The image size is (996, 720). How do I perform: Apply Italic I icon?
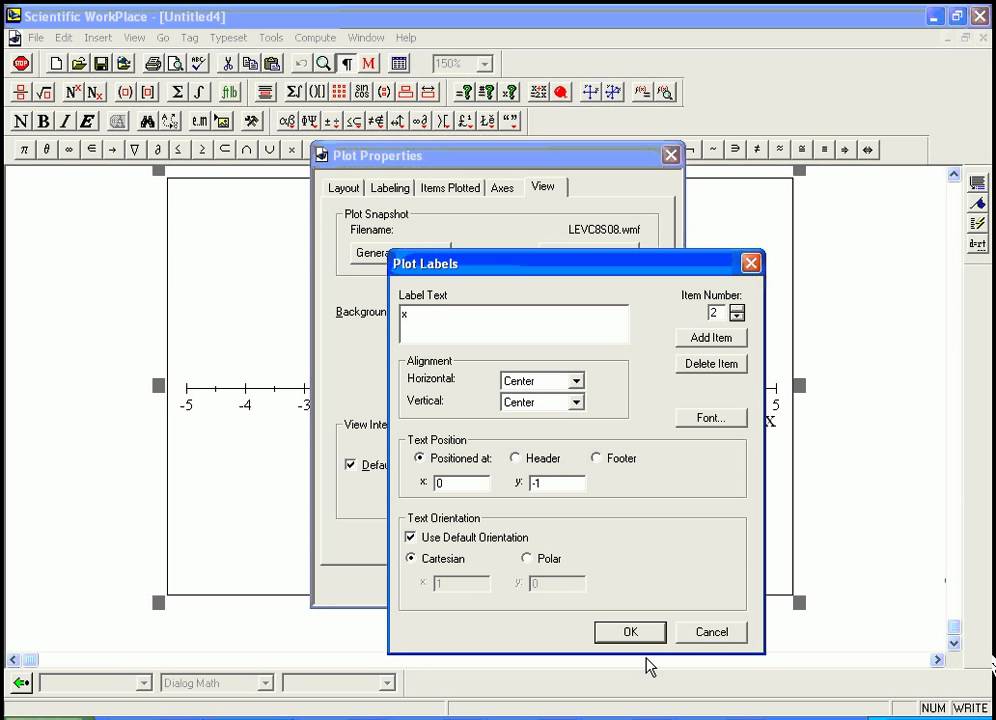tap(65, 121)
